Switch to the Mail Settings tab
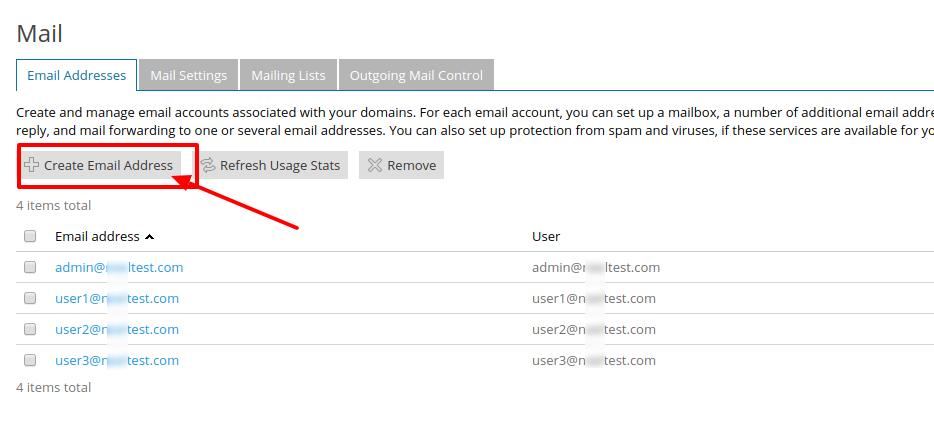Screen dimensions: 934x437 pos(188,75)
